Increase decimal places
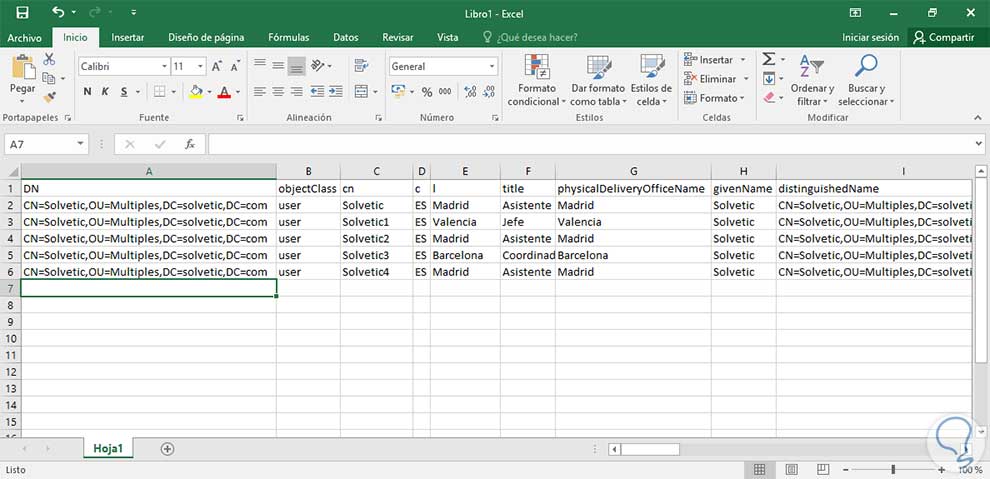 (x=470, y=92)
